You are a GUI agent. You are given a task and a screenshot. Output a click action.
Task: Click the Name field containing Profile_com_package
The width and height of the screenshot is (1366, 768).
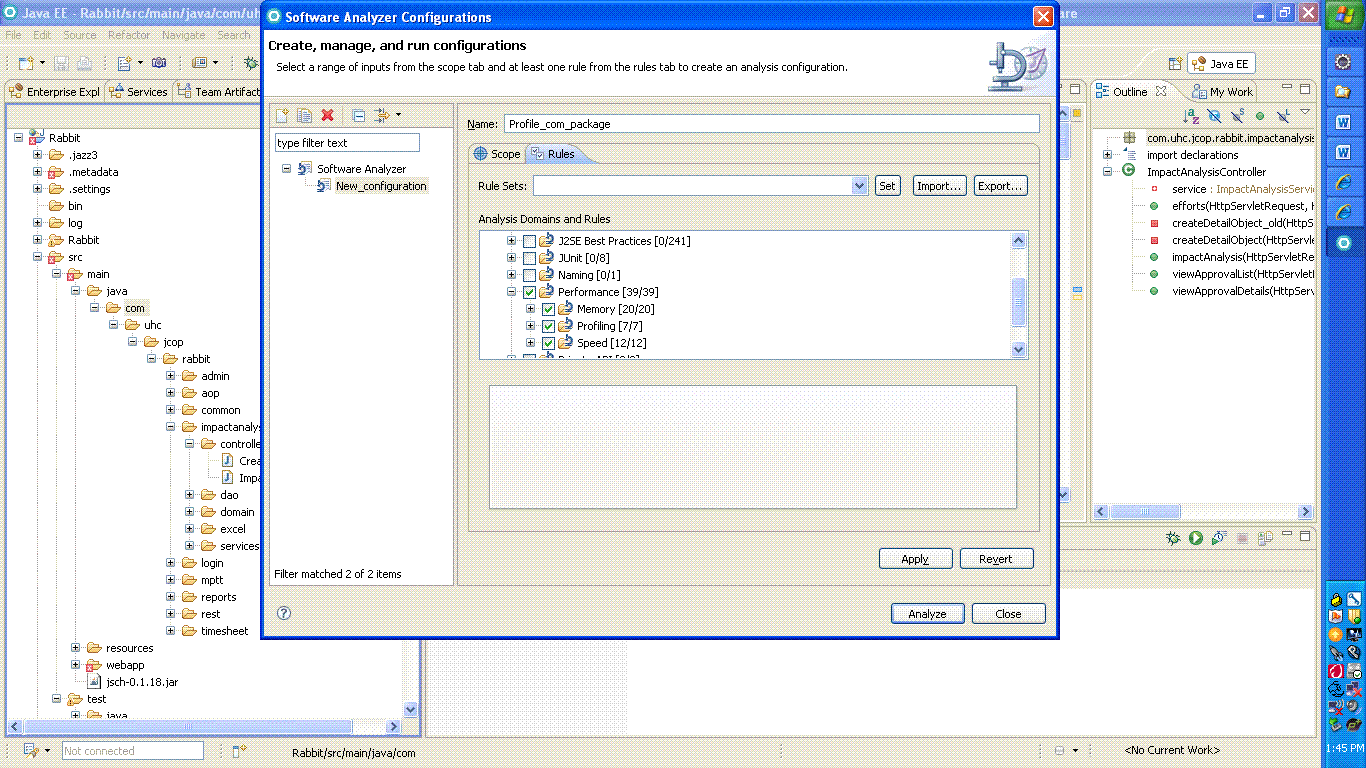point(771,124)
